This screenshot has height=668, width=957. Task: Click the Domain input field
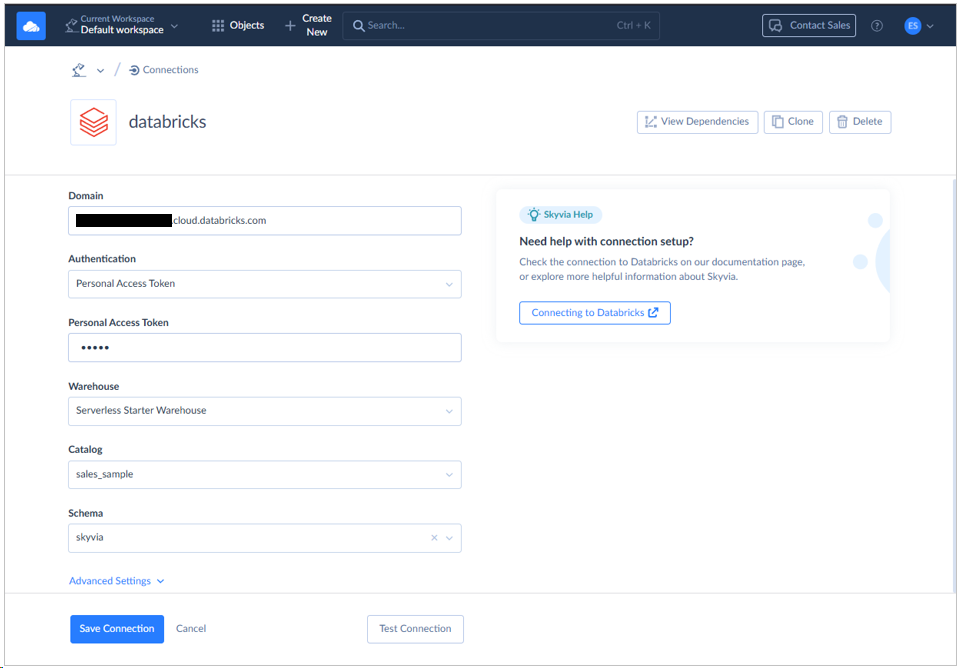point(265,220)
